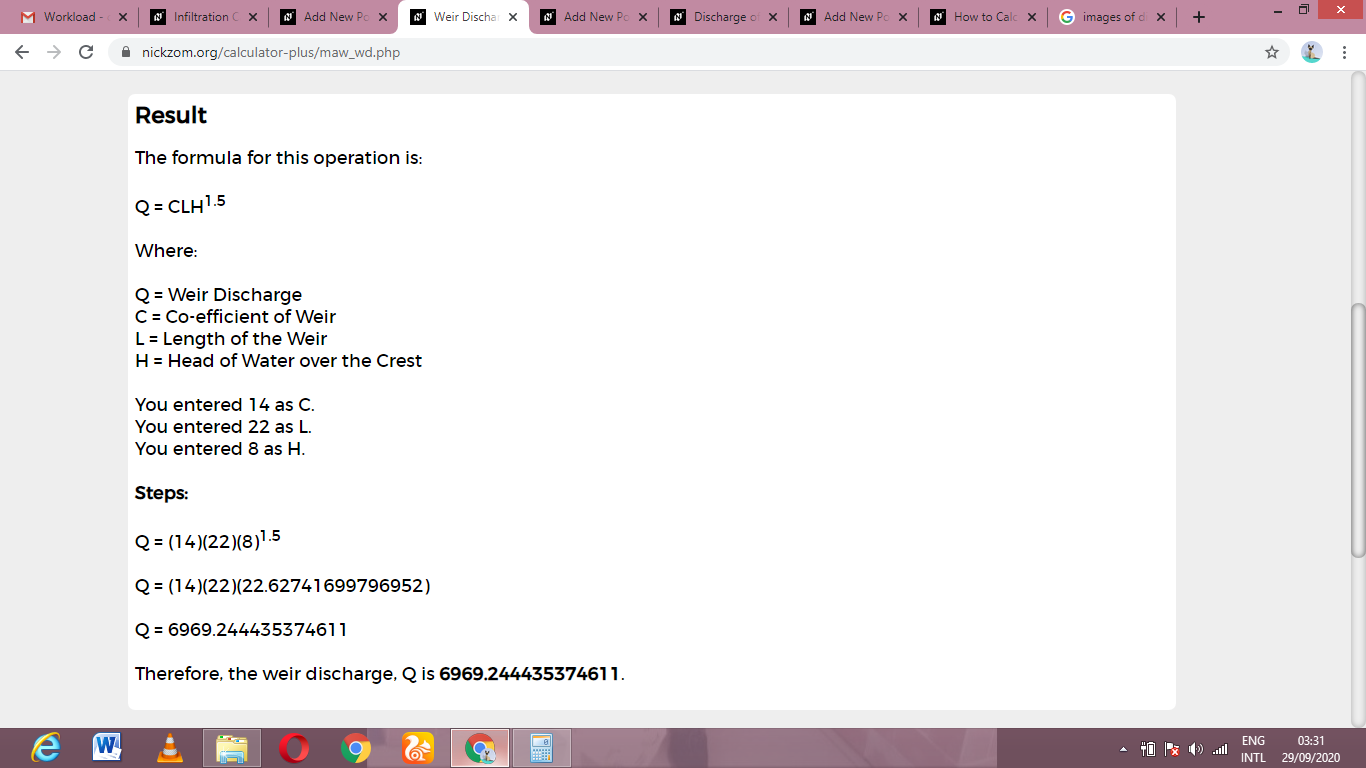1366x768 pixels.
Task: Show hidden system tray icons arrow
Action: point(1122,749)
